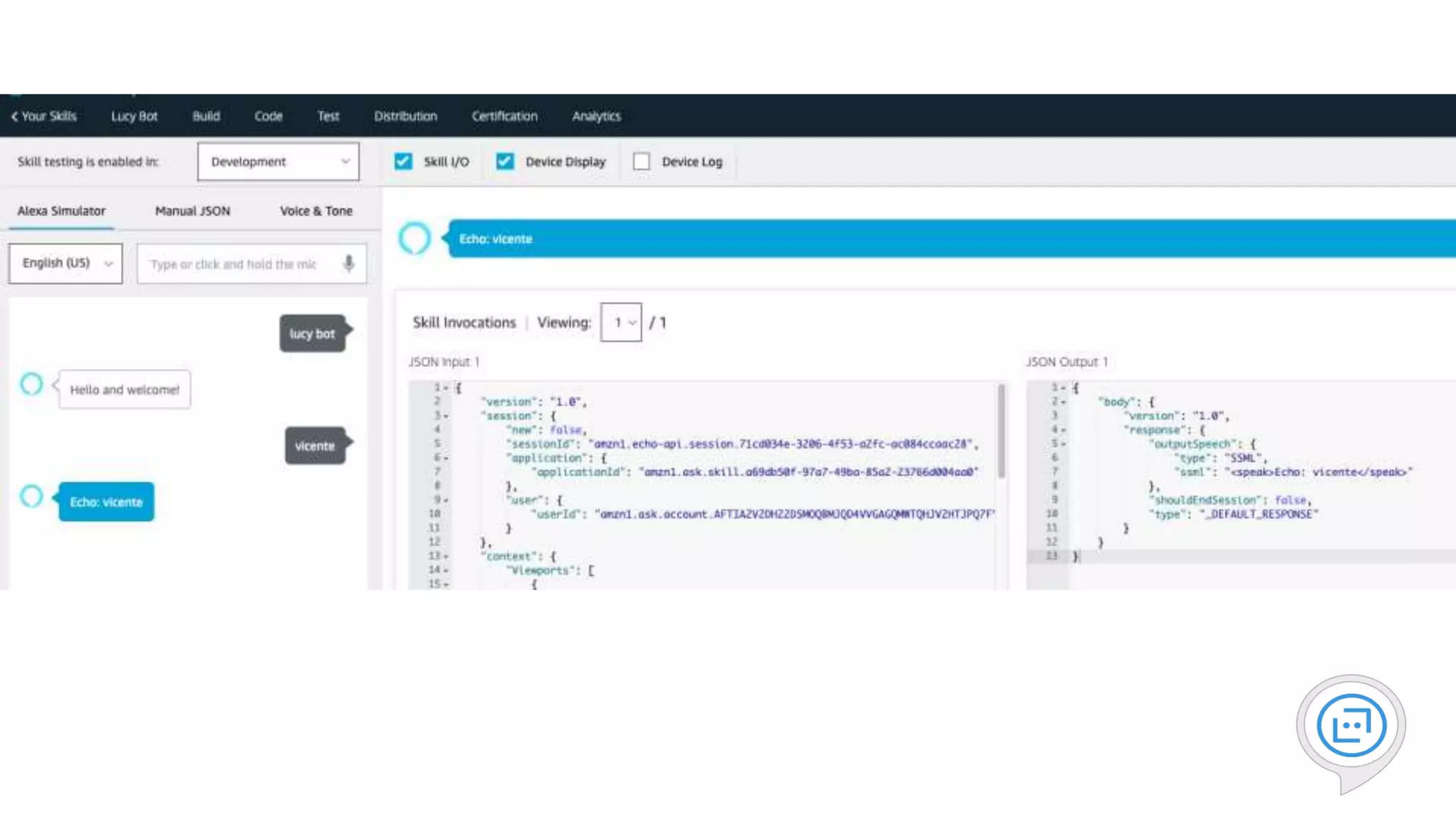
Task: Collapse JSON input line 3 session fold arrow
Action: coord(446,416)
